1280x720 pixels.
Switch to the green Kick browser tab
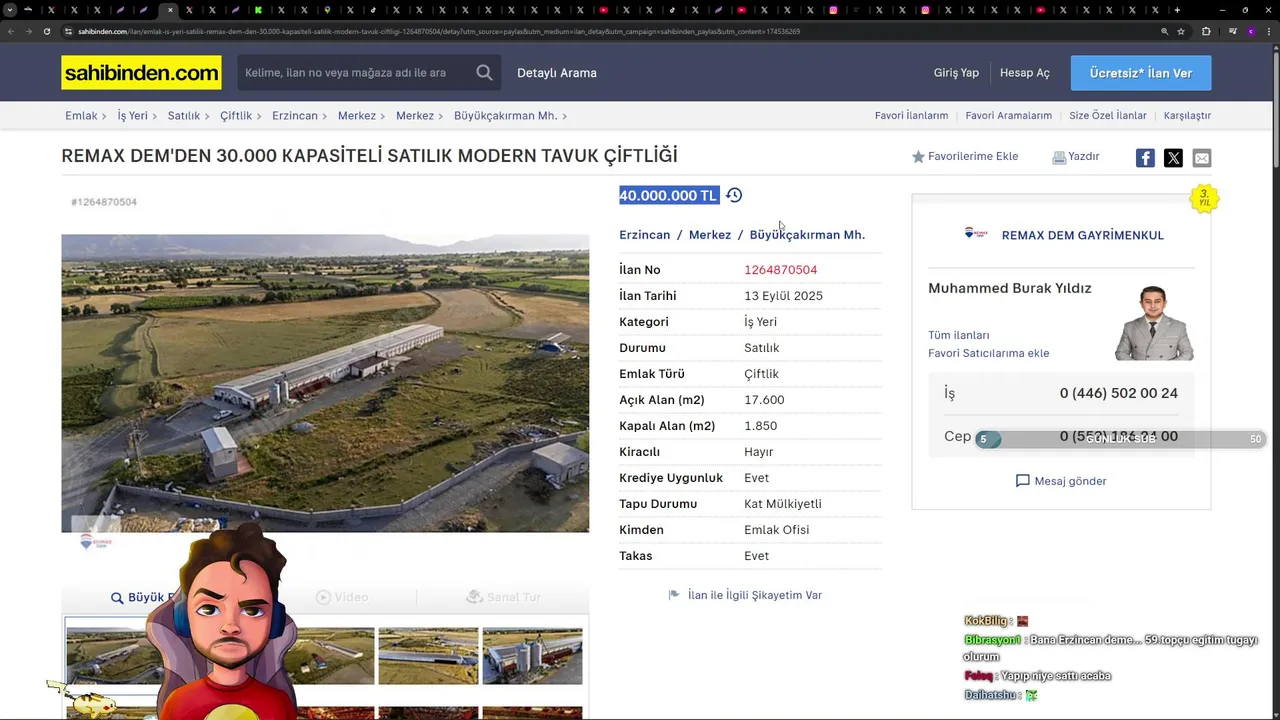tap(258, 10)
